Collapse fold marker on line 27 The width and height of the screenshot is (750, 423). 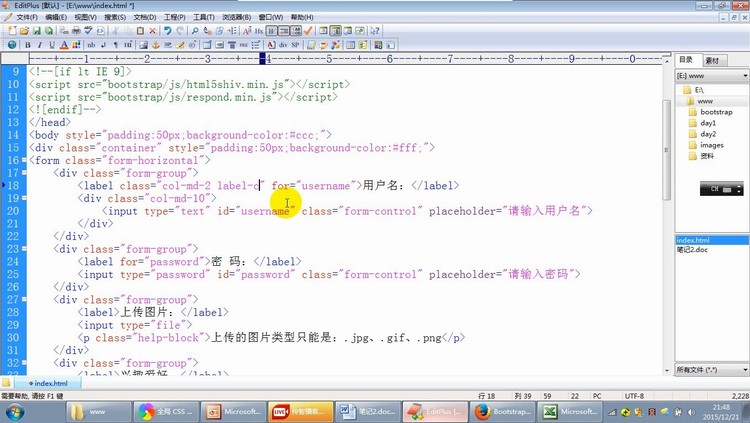point(24,300)
